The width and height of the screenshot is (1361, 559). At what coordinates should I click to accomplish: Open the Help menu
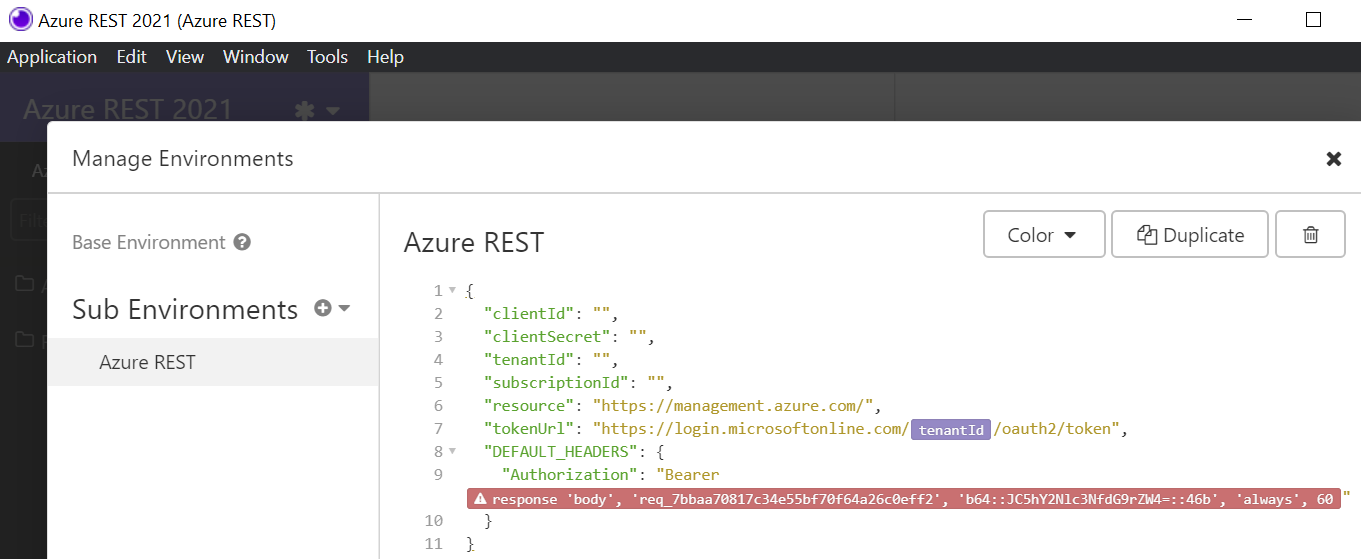tap(385, 57)
